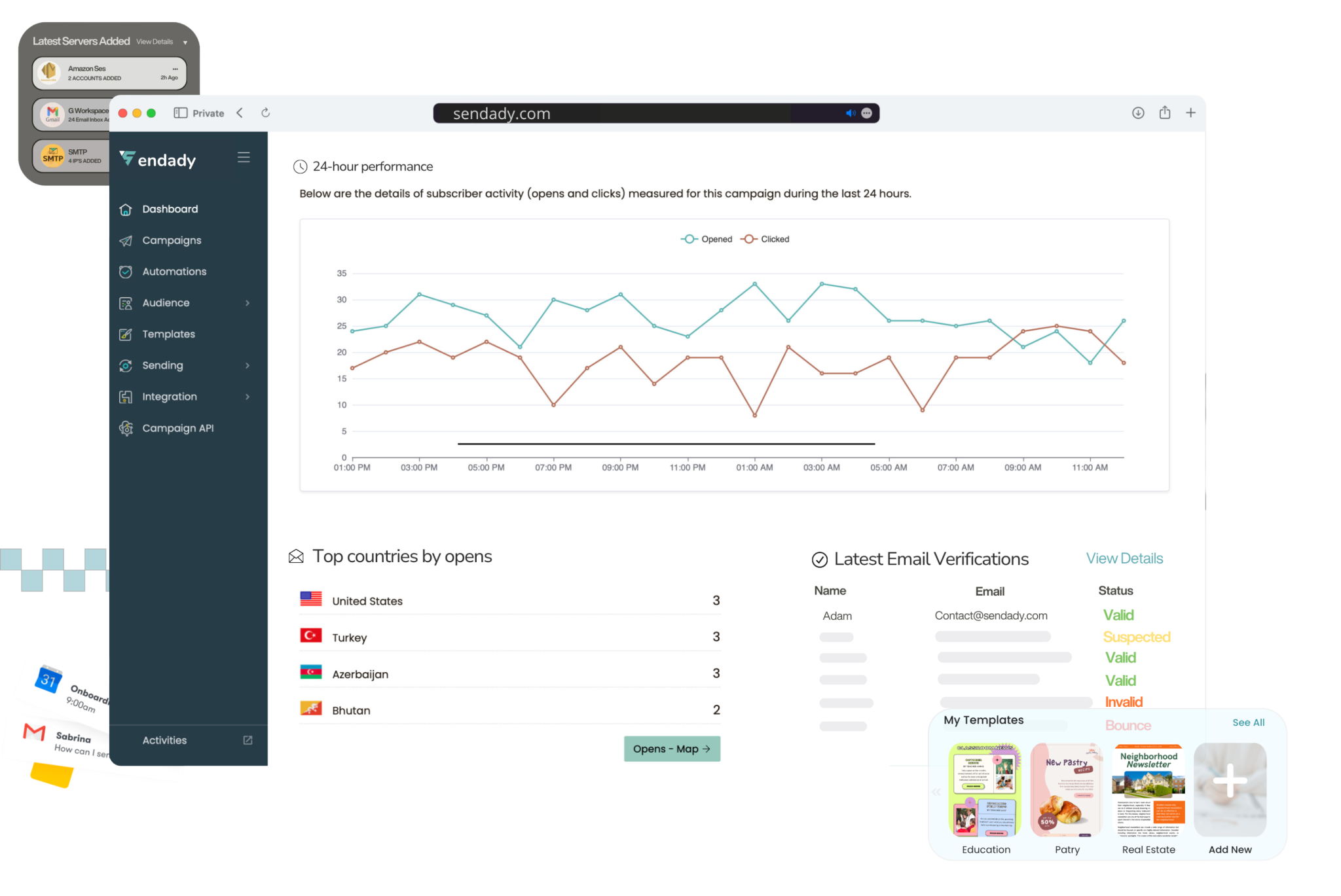The image size is (1341, 896).
Task: Expand the Integration submenu chevron
Action: pos(248,397)
